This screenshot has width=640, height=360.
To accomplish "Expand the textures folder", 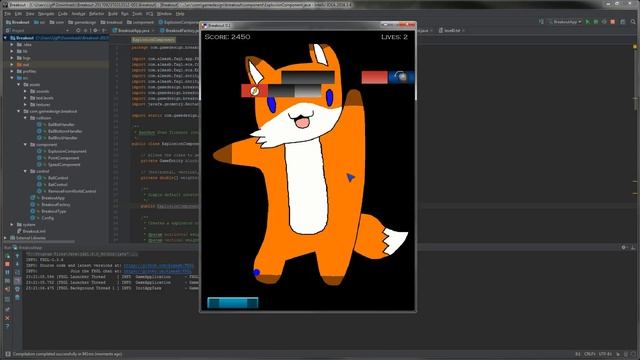I will pos(25,104).
